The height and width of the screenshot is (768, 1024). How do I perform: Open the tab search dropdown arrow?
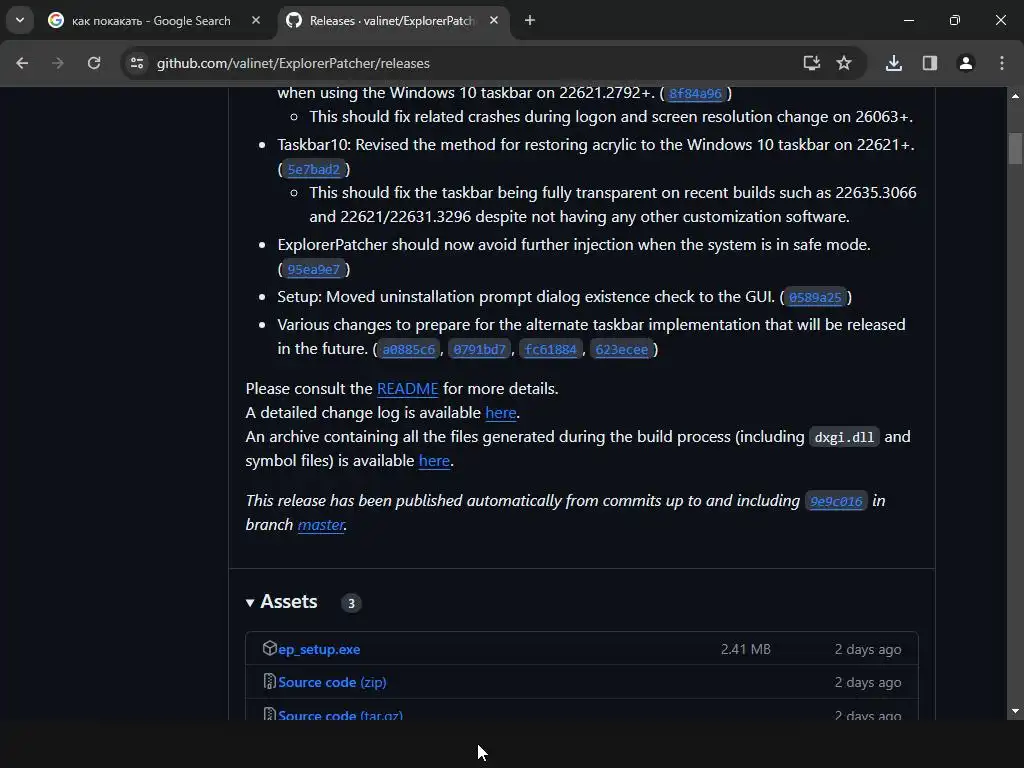[20, 20]
